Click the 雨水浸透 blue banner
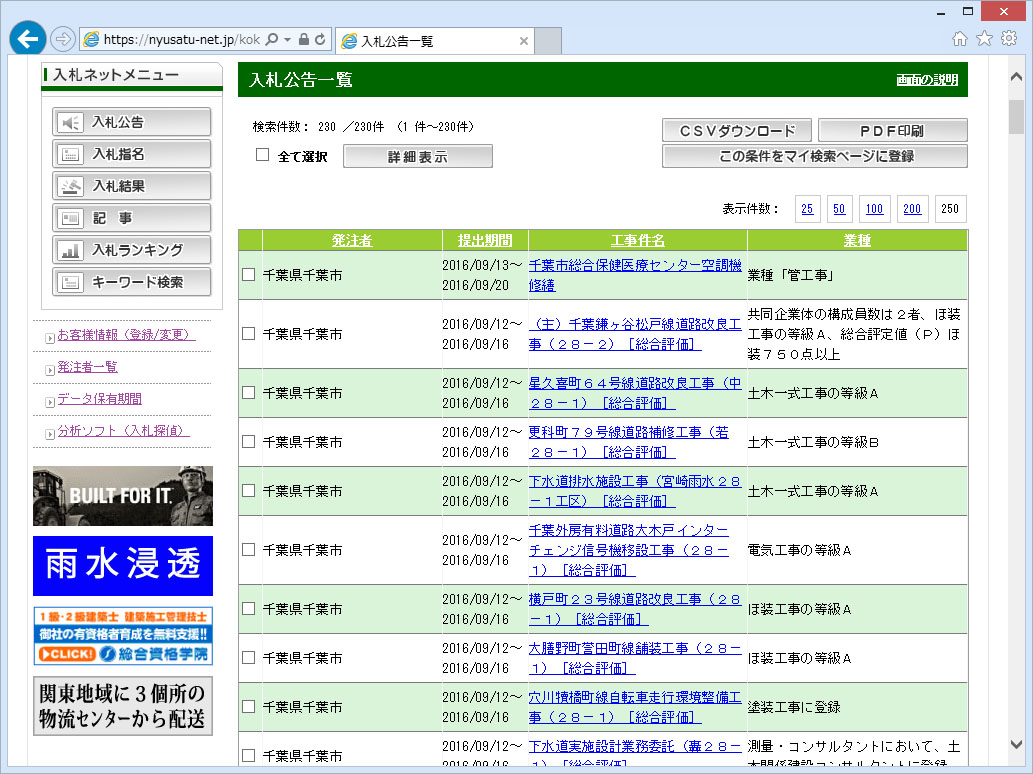Viewport: 1033px width, 774px height. click(123, 566)
